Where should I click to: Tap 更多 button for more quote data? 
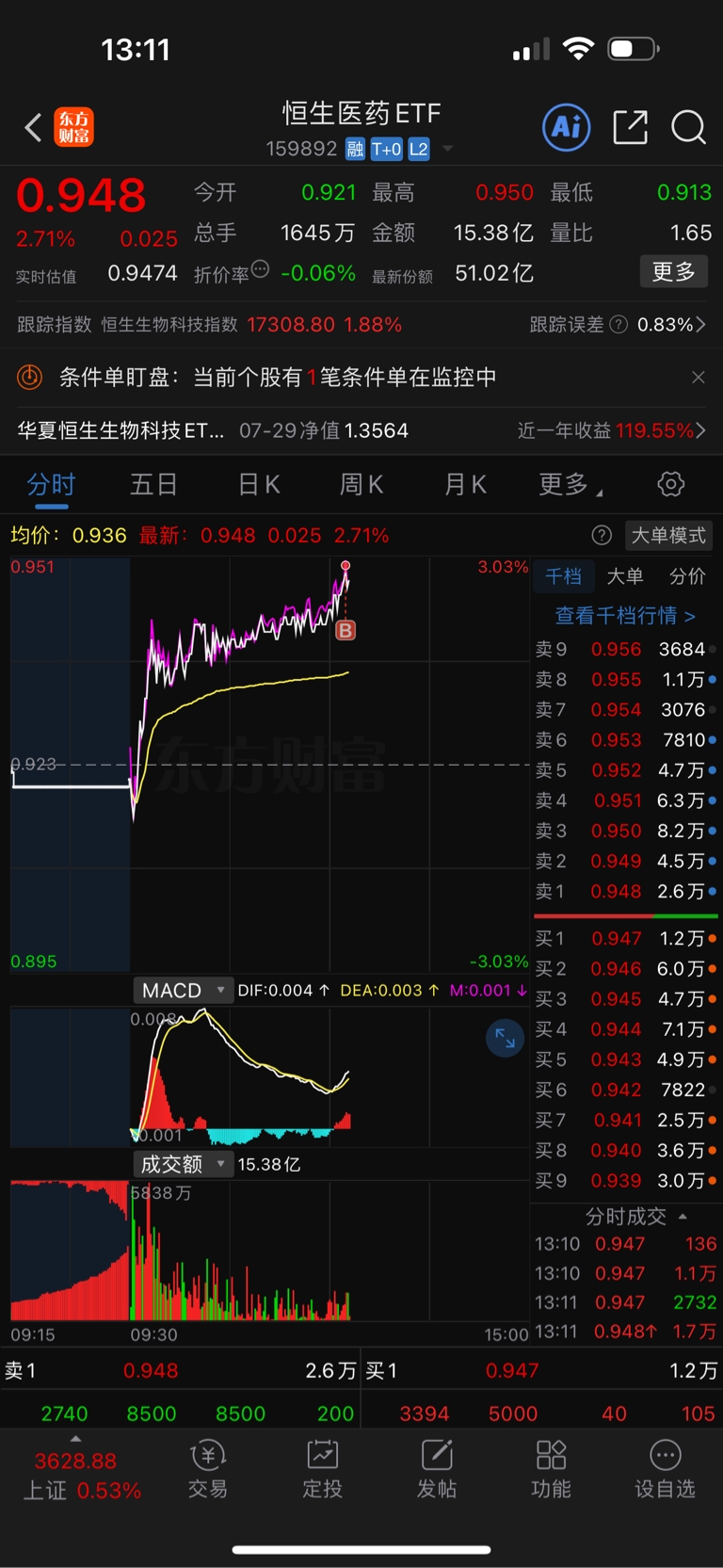[x=674, y=272]
